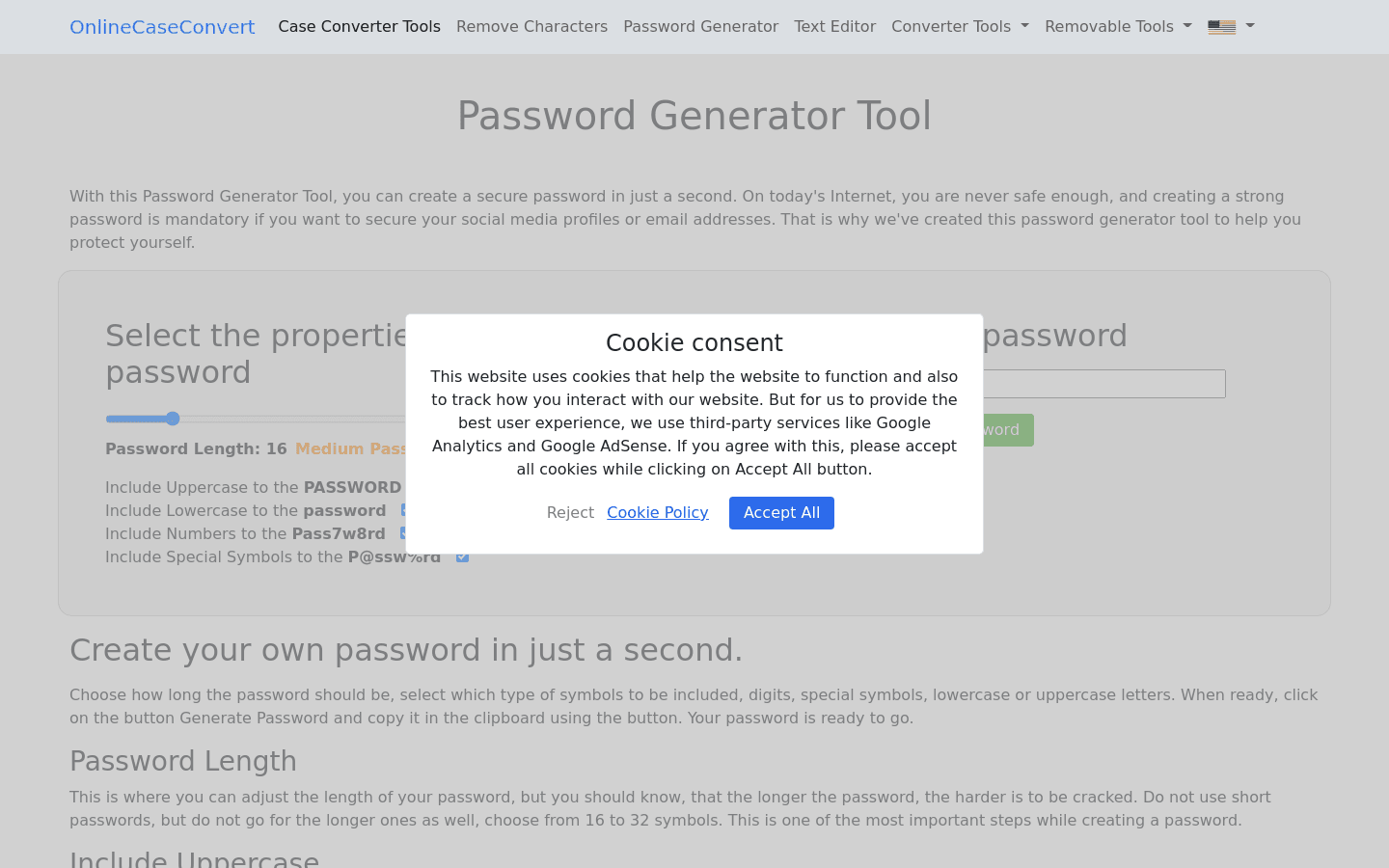Open the Remove Characters page
This screenshot has height=868, width=1389.
coord(531,26)
